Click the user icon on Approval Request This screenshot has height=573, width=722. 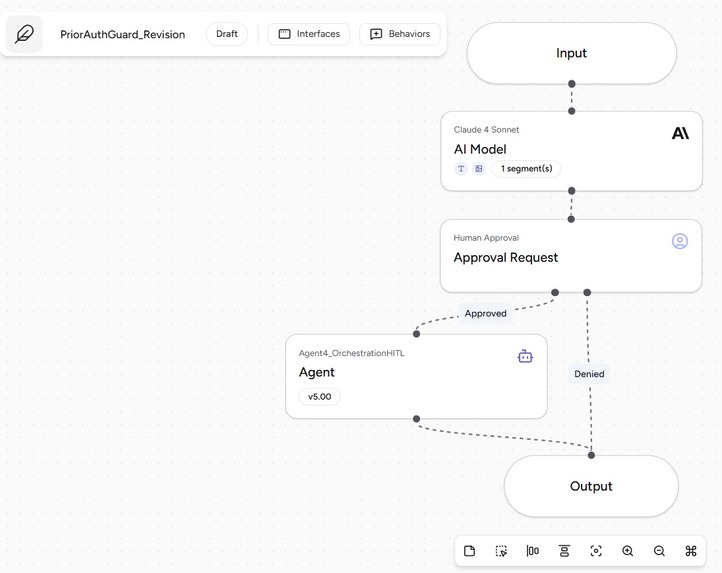pyautogui.click(x=680, y=241)
